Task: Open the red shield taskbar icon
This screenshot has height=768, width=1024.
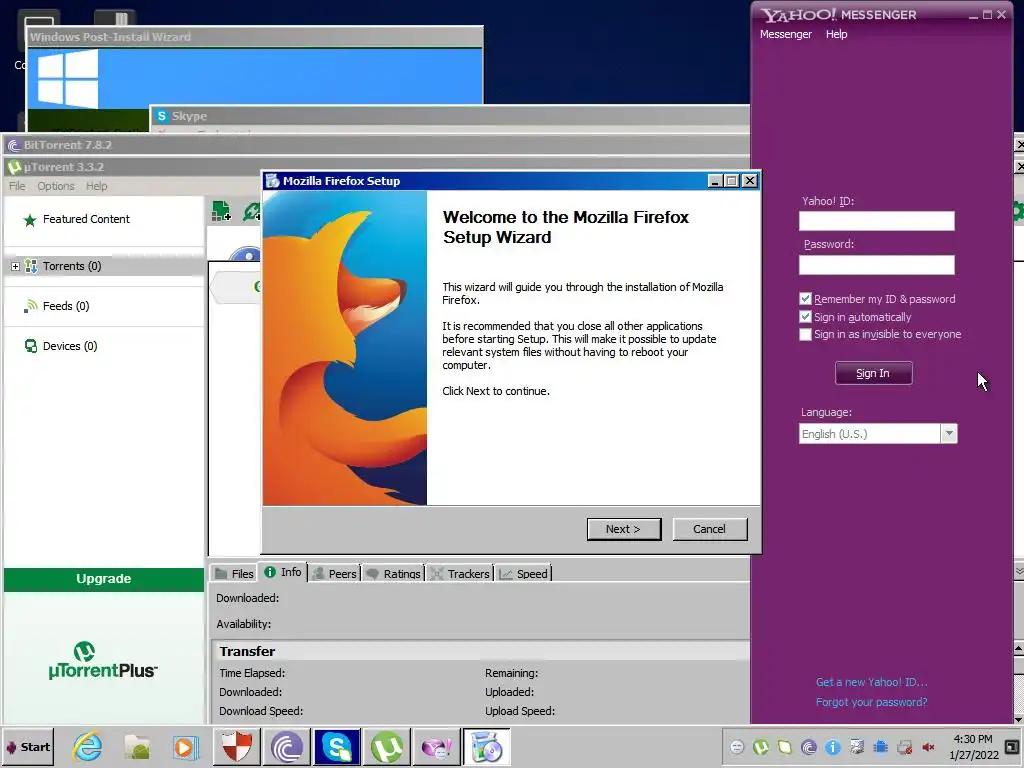Action: pos(237,747)
